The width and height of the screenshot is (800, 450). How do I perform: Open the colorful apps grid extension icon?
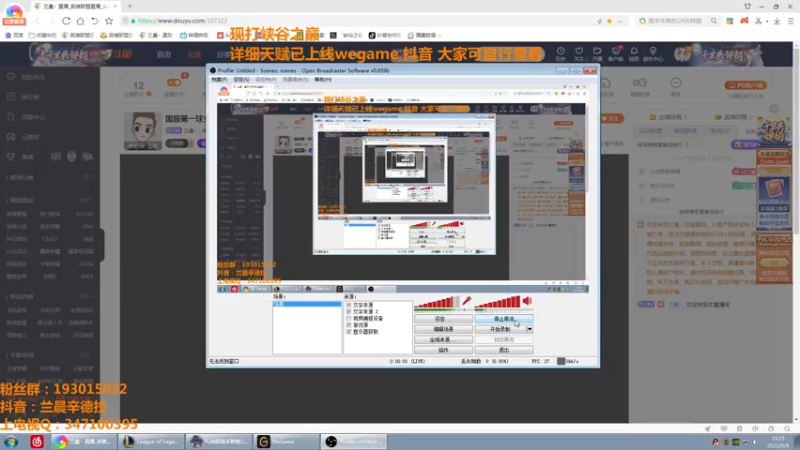pyautogui.click(x=730, y=21)
